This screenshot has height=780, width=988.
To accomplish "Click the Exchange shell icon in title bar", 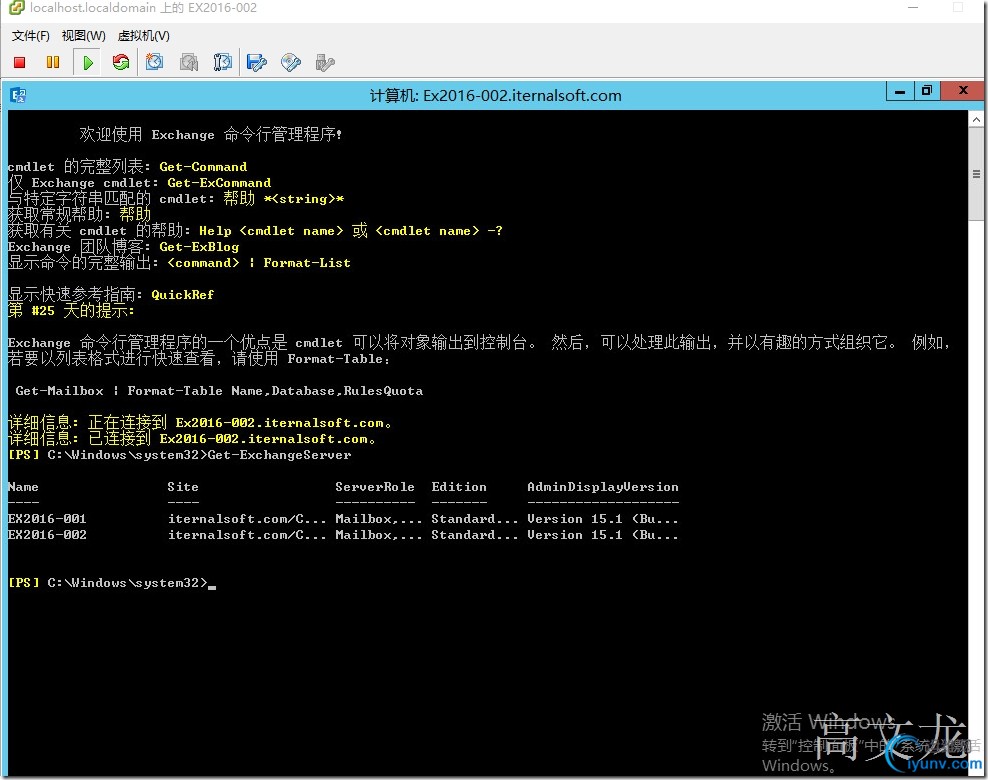I will coord(18,96).
